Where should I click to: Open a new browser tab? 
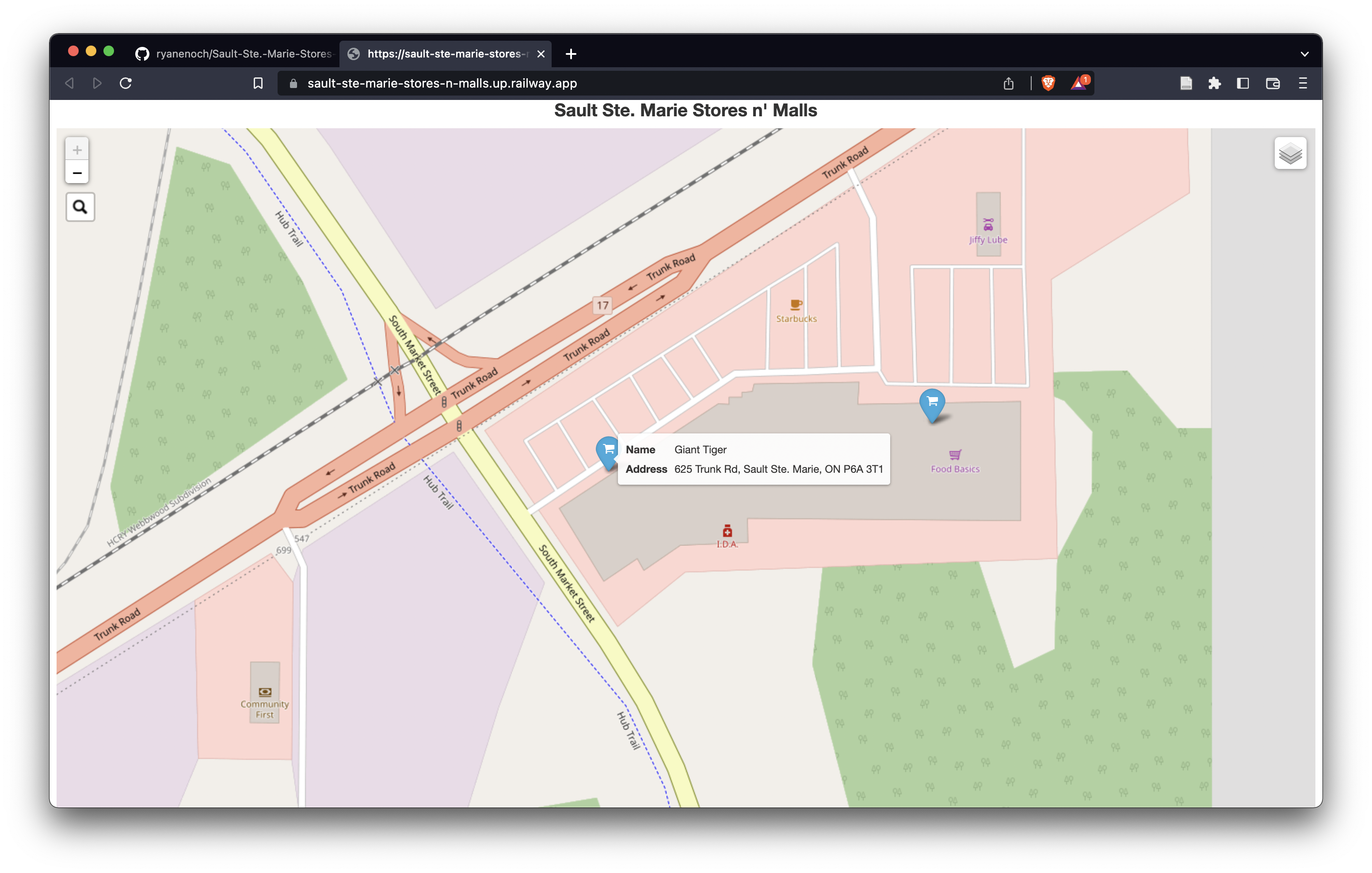[x=571, y=54]
